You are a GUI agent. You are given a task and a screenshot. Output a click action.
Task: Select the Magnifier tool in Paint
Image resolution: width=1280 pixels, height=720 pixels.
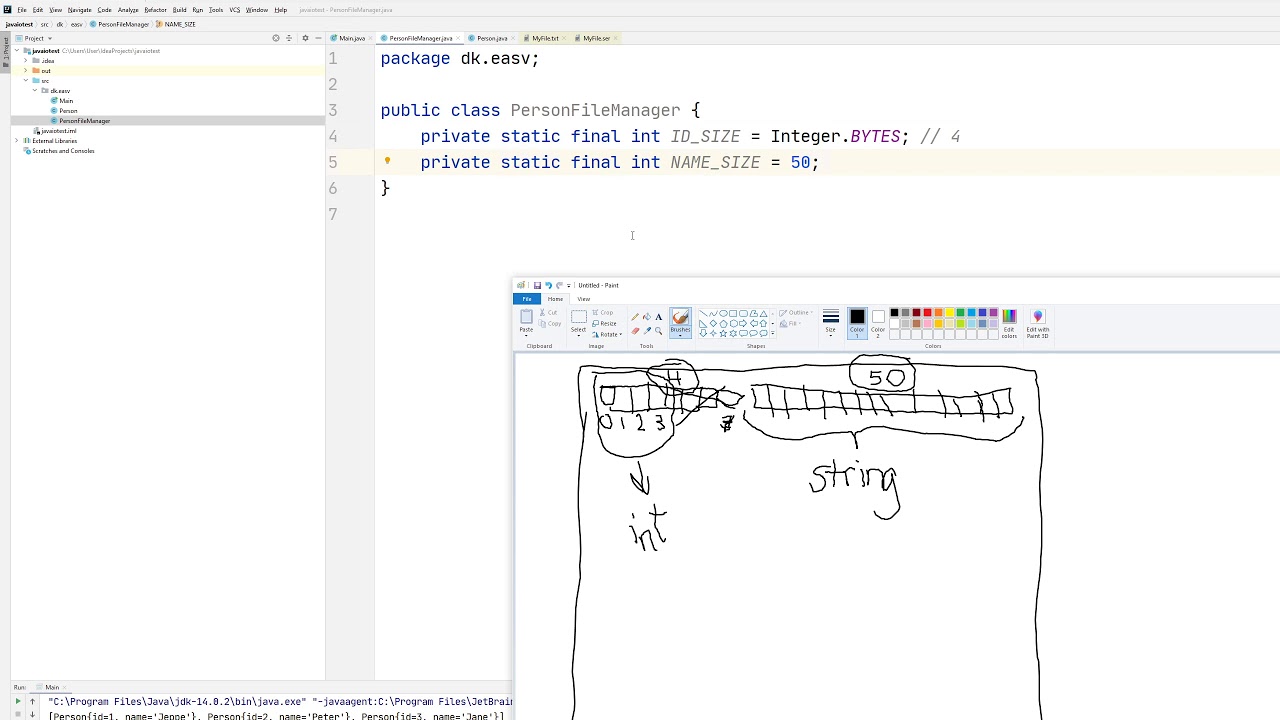(x=658, y=330)
